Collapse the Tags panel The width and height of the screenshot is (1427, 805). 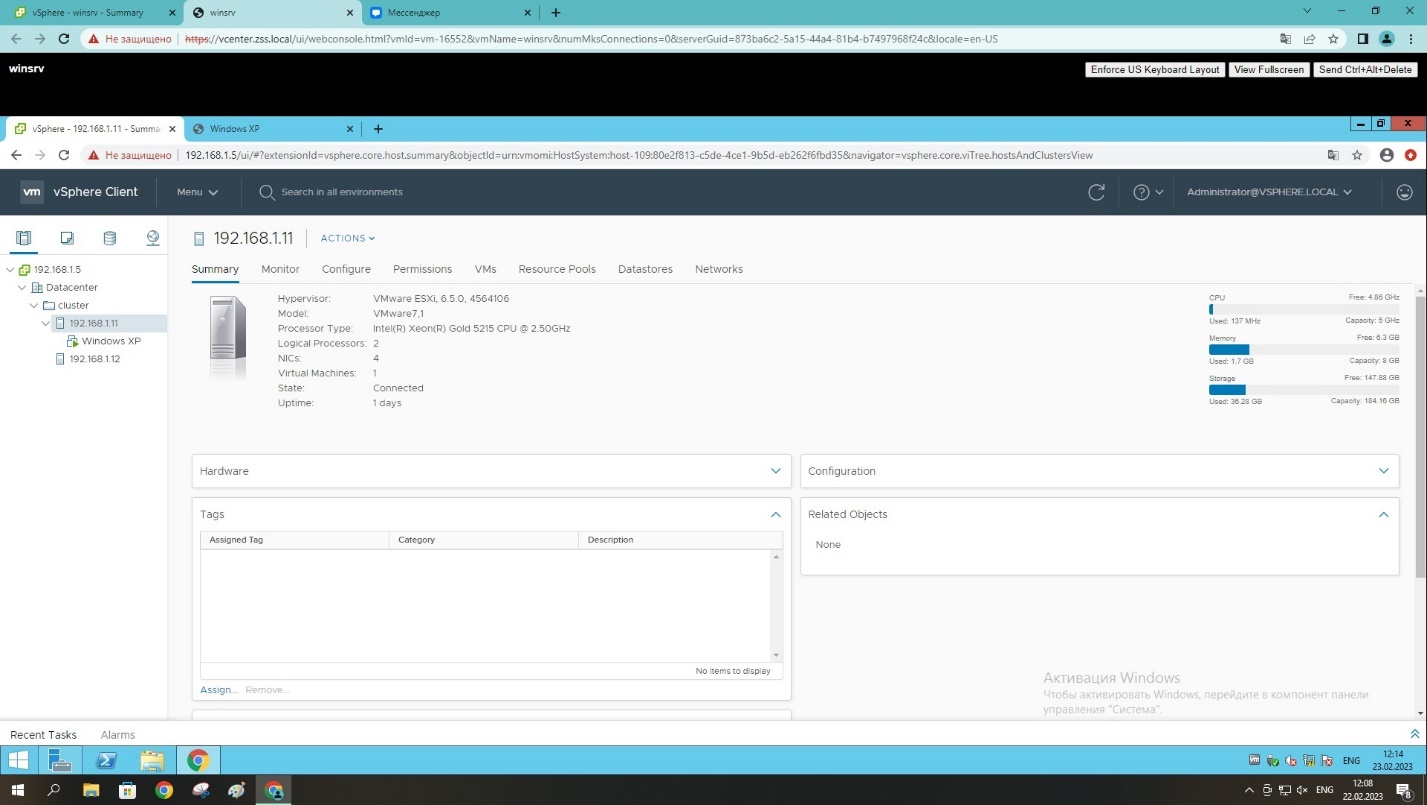[x=776, y=514]
